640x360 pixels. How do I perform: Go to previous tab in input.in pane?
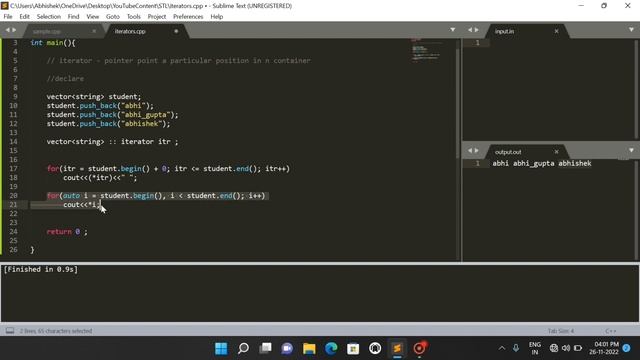click(x=470, y=30)
